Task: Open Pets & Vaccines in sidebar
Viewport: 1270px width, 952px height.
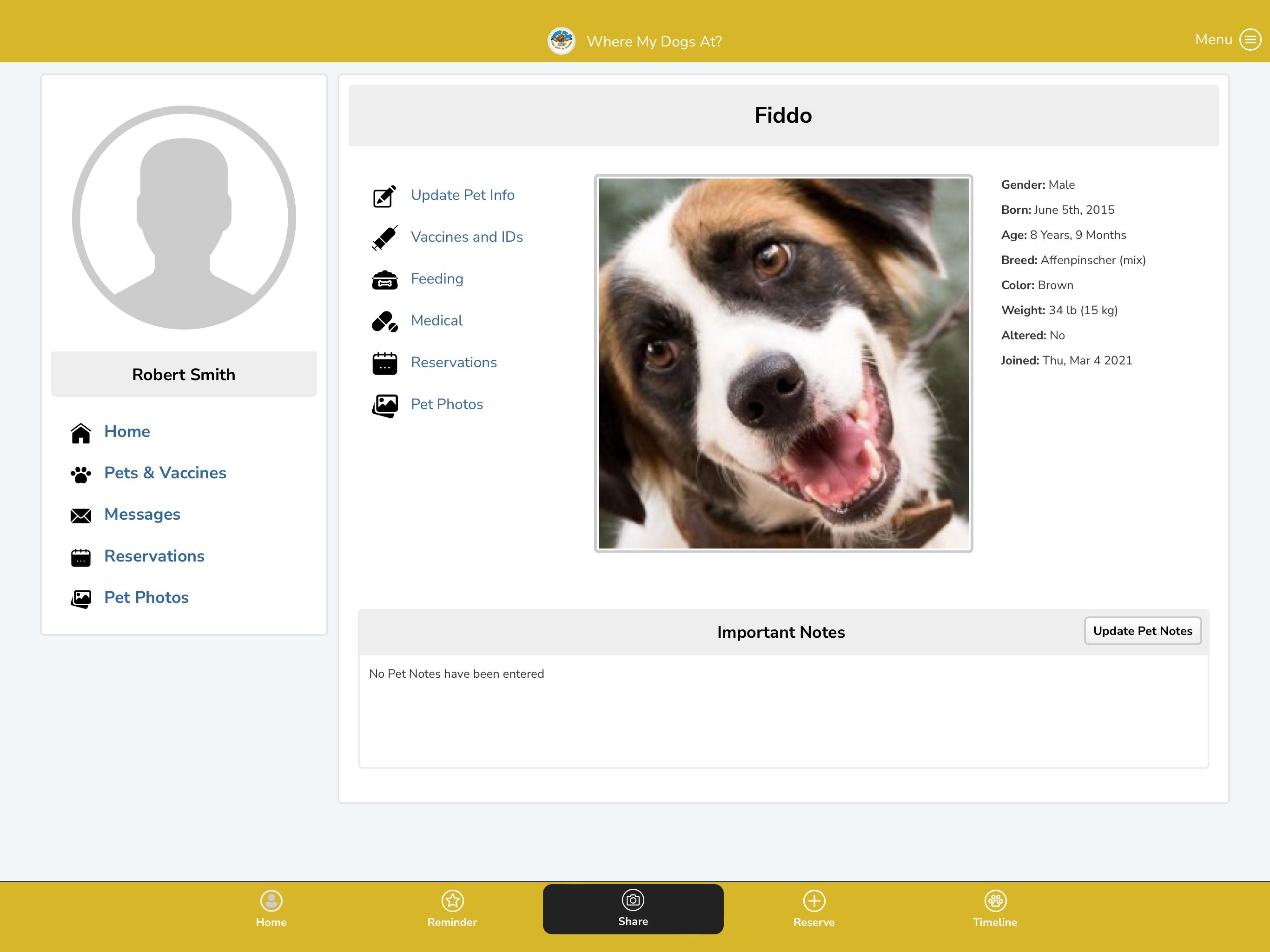Action: [x=165, y=473]
